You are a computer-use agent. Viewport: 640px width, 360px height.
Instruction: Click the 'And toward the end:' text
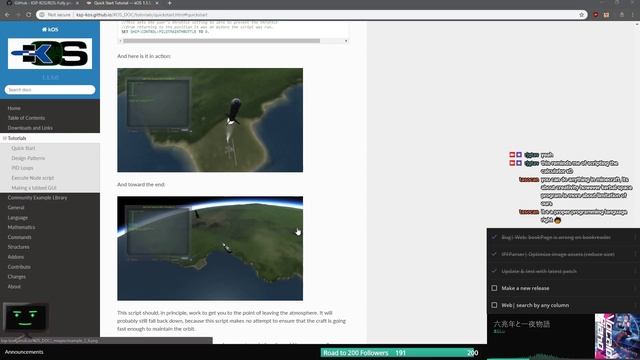point(141,184)
